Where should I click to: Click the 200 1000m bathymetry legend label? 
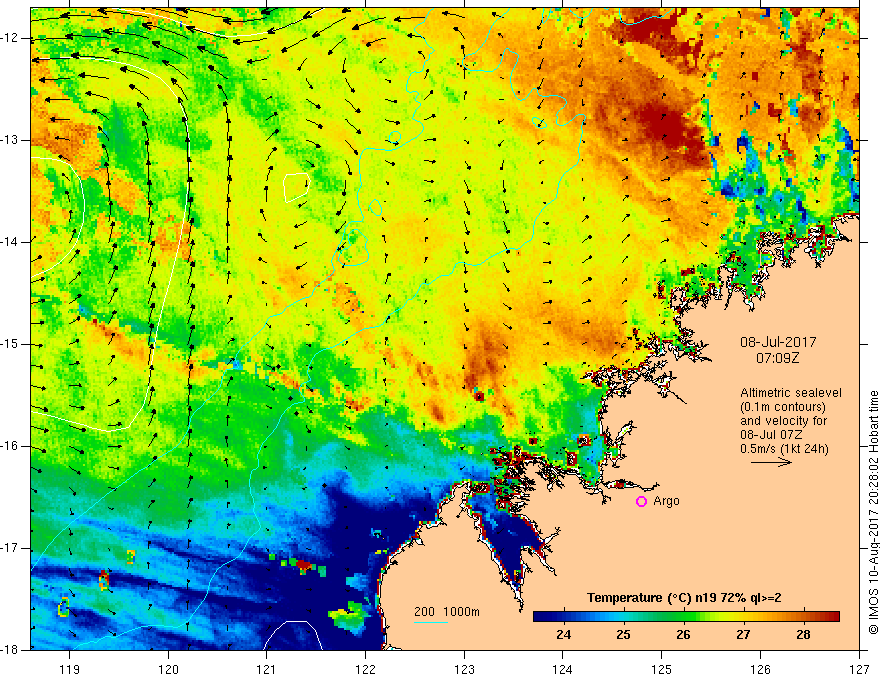(x=447, y=612)
